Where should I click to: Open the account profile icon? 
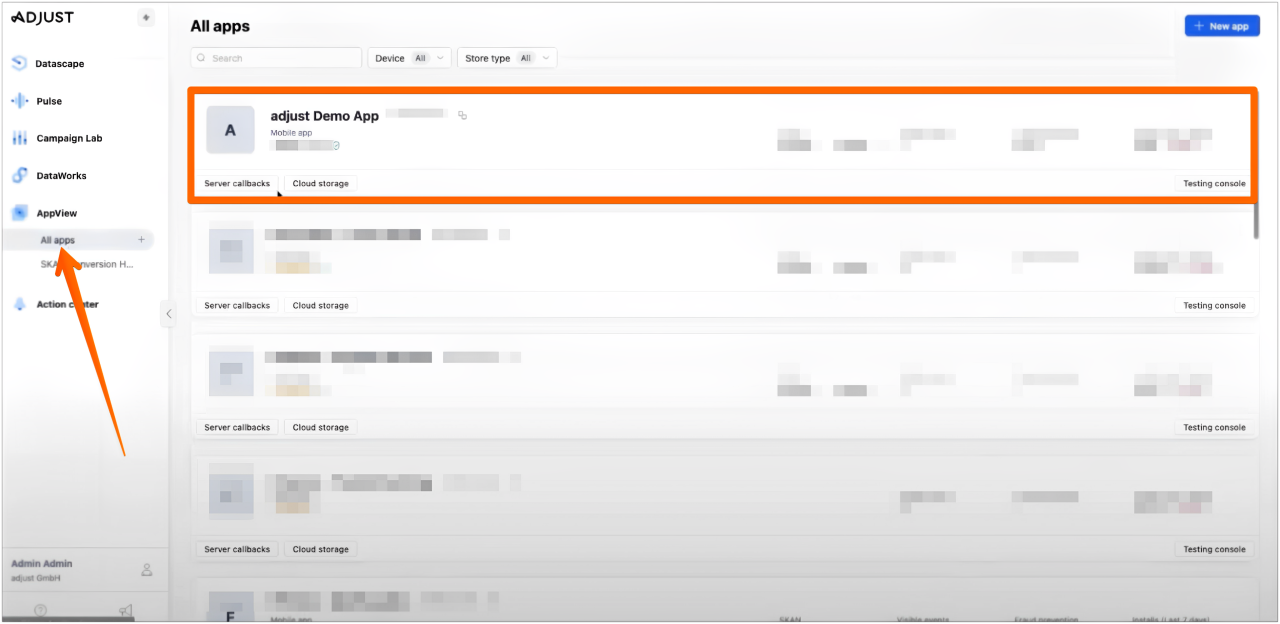pos(146,568)
